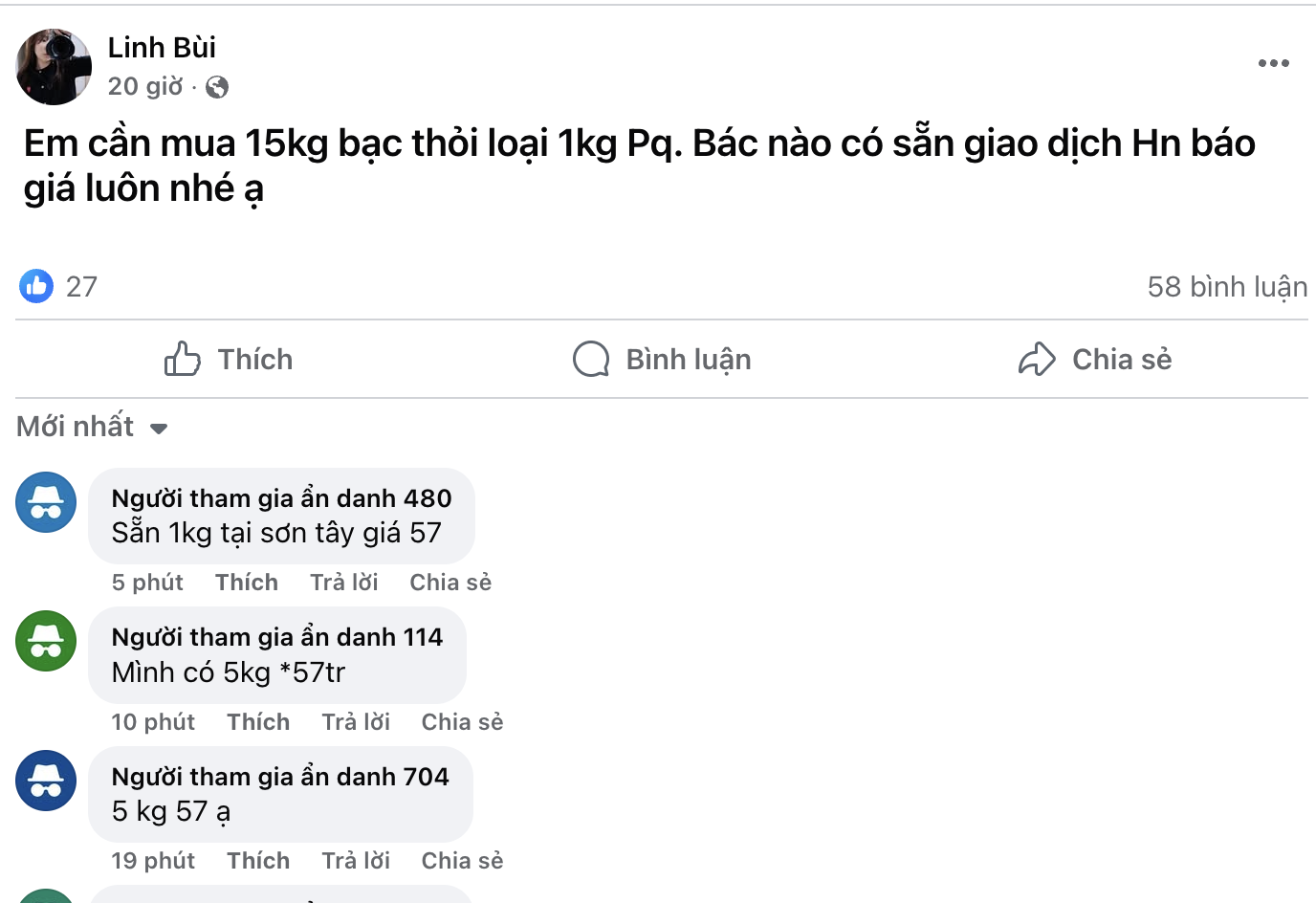Click the 20 giờ post timestamp
This screenshot has height=903, width=1316.
145,87
